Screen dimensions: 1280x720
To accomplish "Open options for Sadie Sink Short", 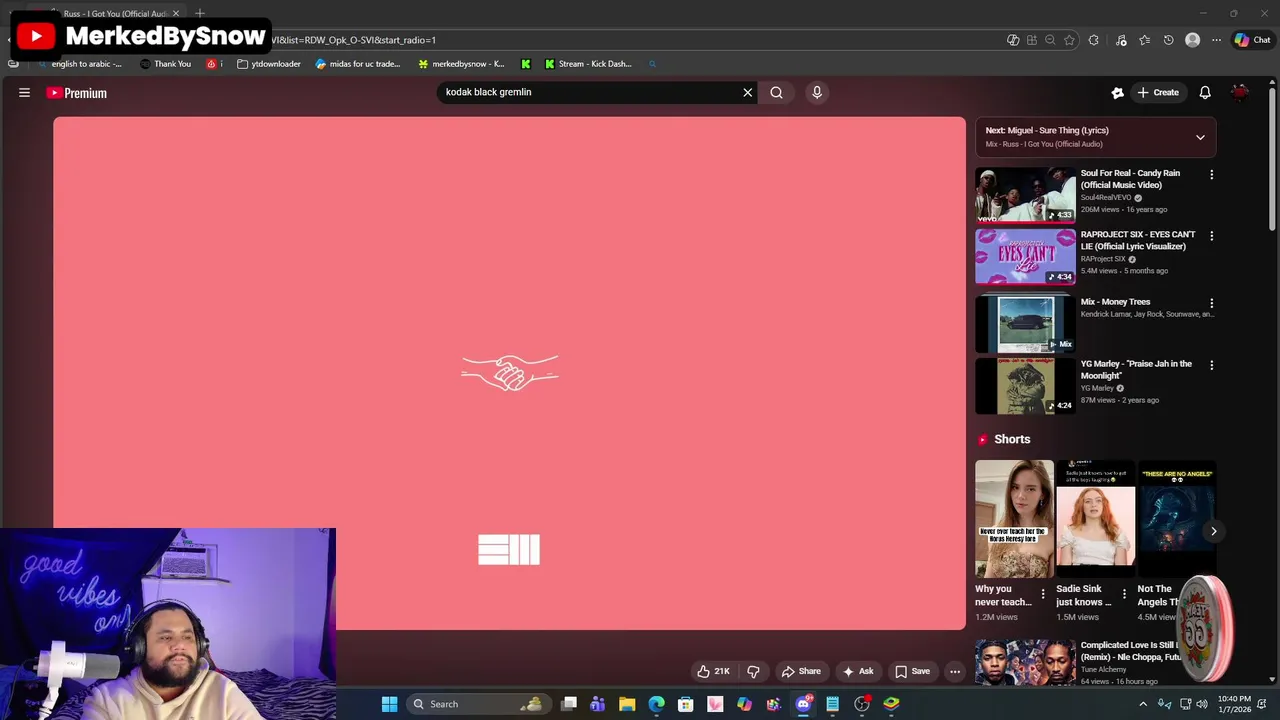I will [1124, 594].
